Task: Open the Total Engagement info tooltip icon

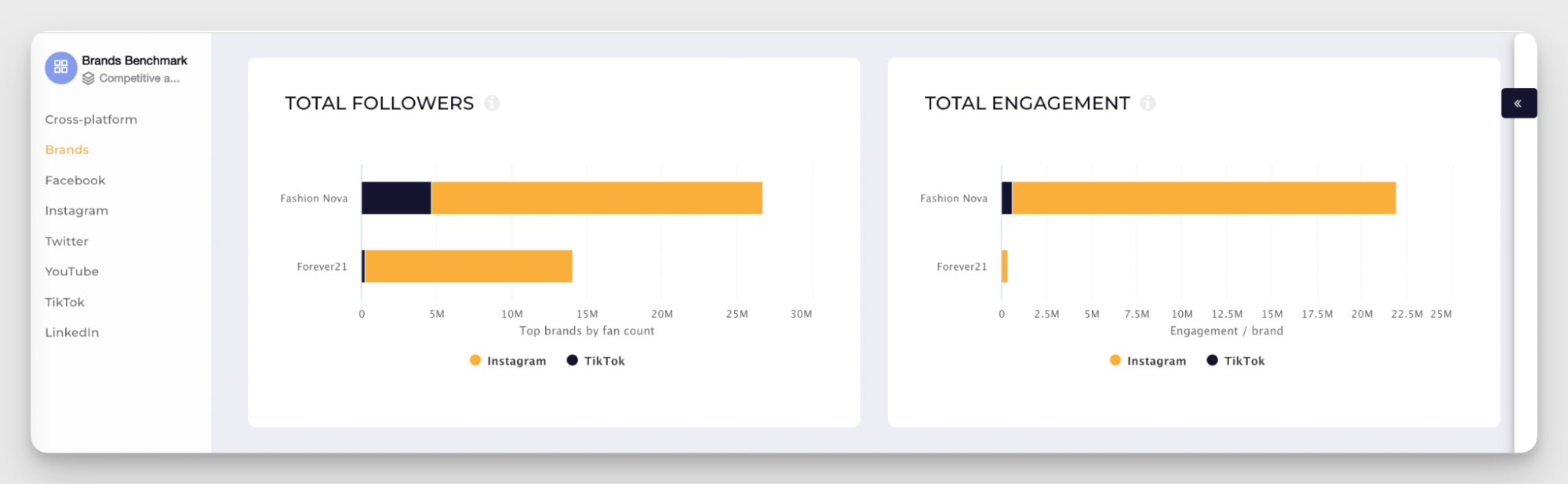Action: coord(1148,103)
